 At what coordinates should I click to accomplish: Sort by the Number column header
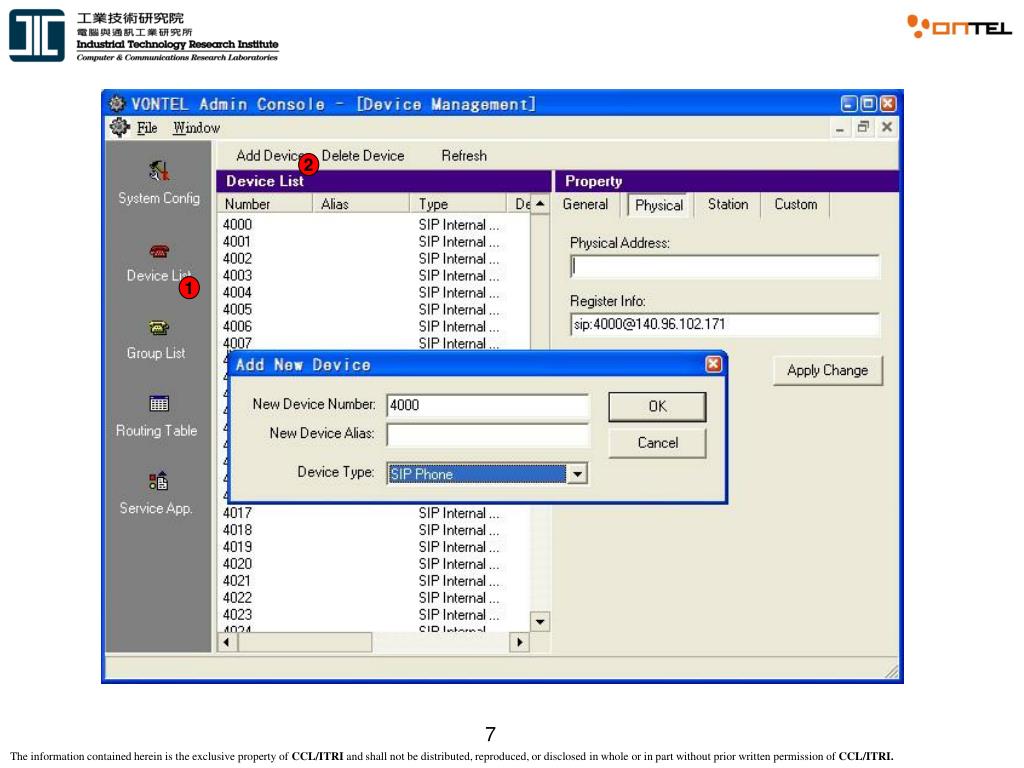click(264, 204)
